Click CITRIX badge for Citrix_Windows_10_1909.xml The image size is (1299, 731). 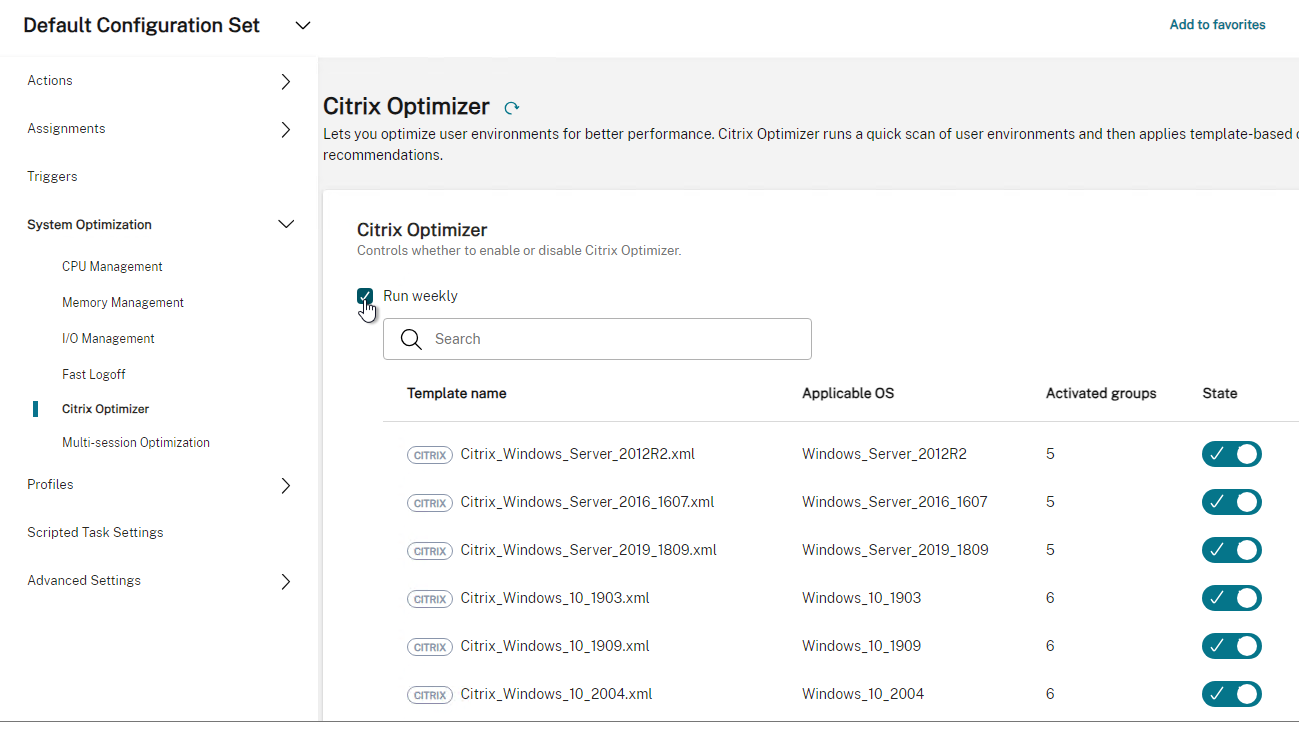click(x=430, y=647)
